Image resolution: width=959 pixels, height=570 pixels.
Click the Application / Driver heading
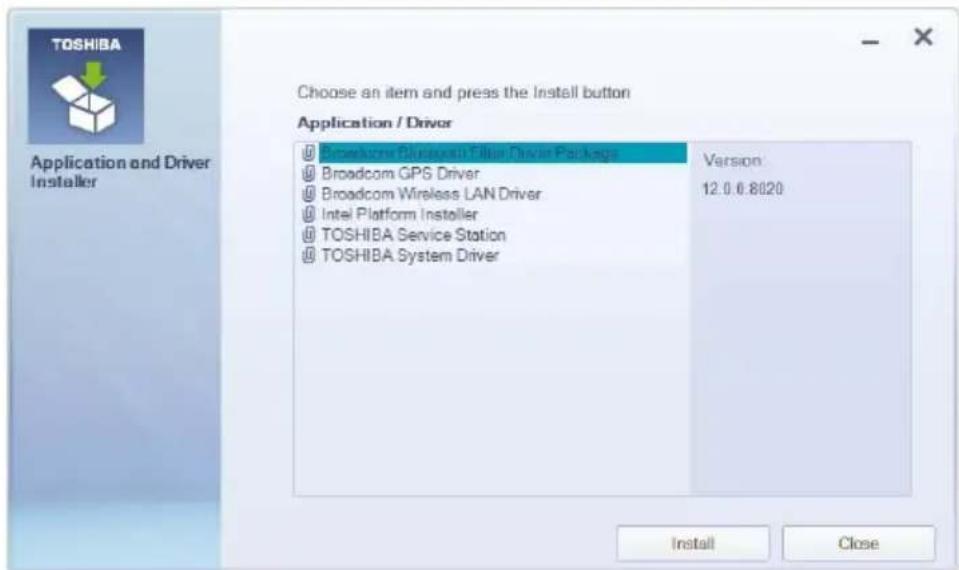(x=374, y=122)
